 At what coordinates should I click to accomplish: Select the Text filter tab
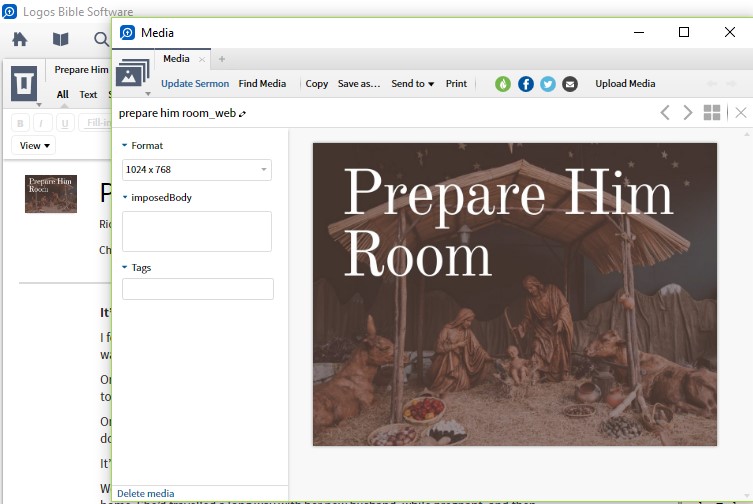coord(88,95)
